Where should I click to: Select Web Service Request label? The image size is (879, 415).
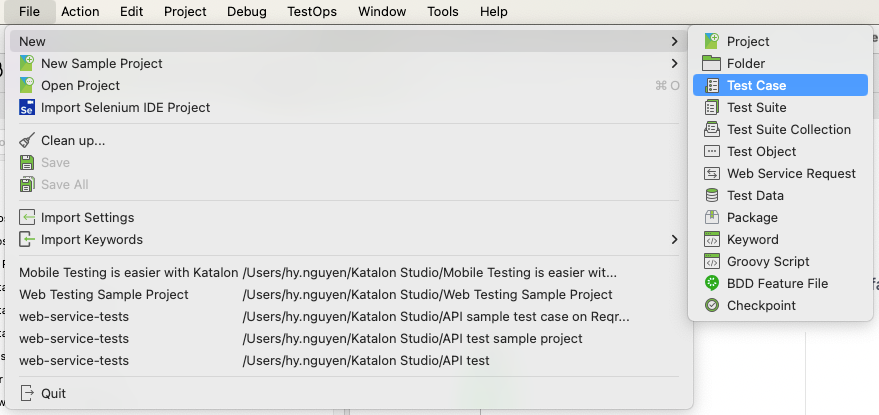pos(792,173)
